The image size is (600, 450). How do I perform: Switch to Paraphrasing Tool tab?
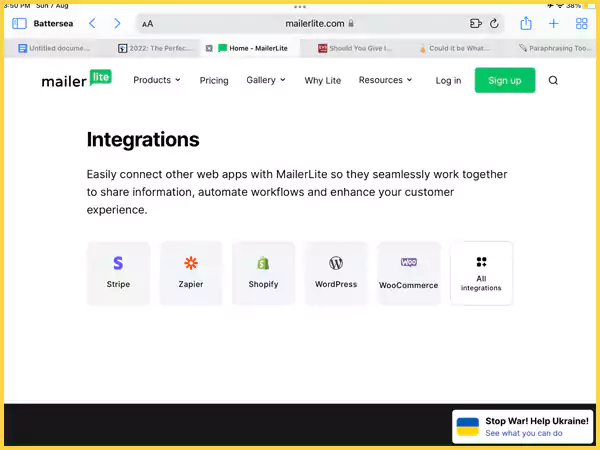point(555,48)
